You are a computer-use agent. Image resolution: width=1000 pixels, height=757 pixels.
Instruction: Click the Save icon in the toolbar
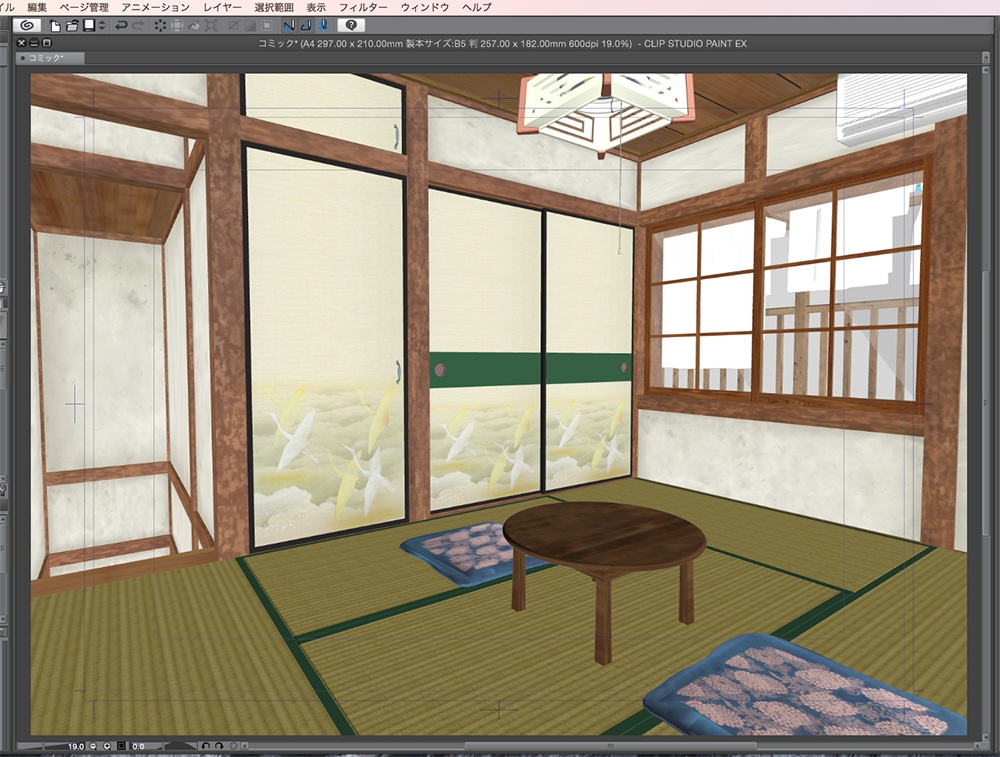(x=88, y=28)
